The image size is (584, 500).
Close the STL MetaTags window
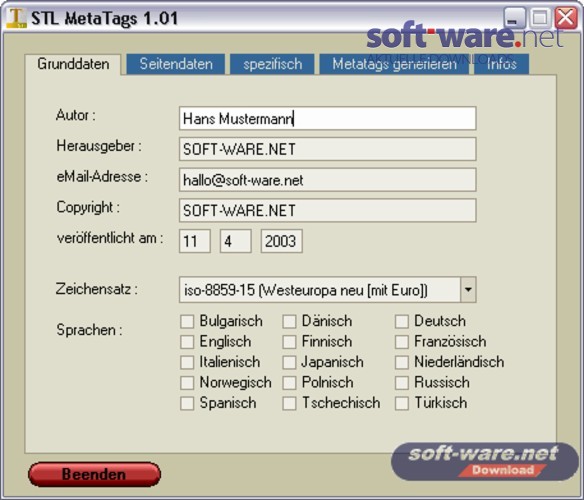click(x=566, y=18)
